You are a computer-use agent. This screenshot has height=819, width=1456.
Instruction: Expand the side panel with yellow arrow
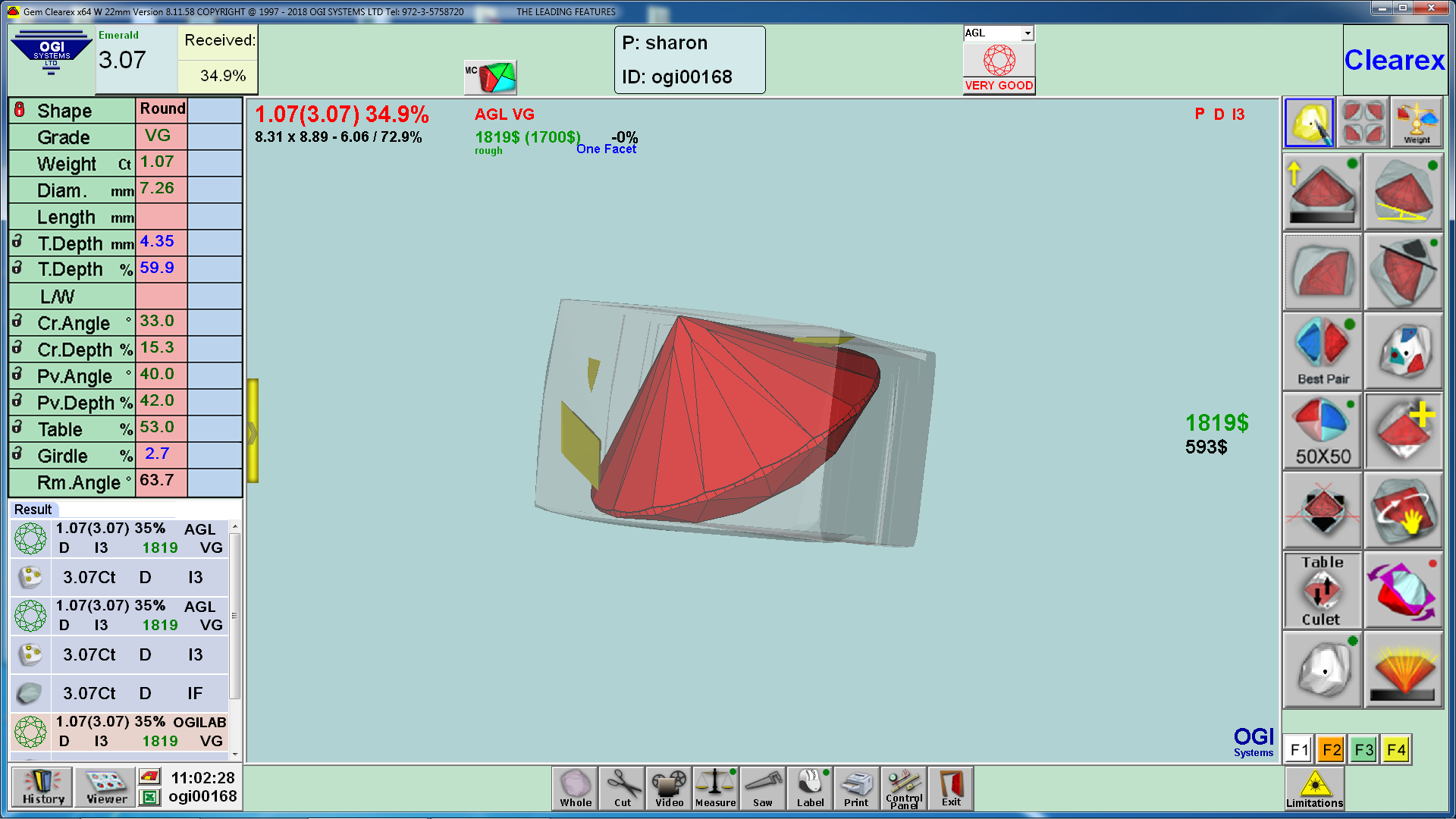(x=253, y=432)
